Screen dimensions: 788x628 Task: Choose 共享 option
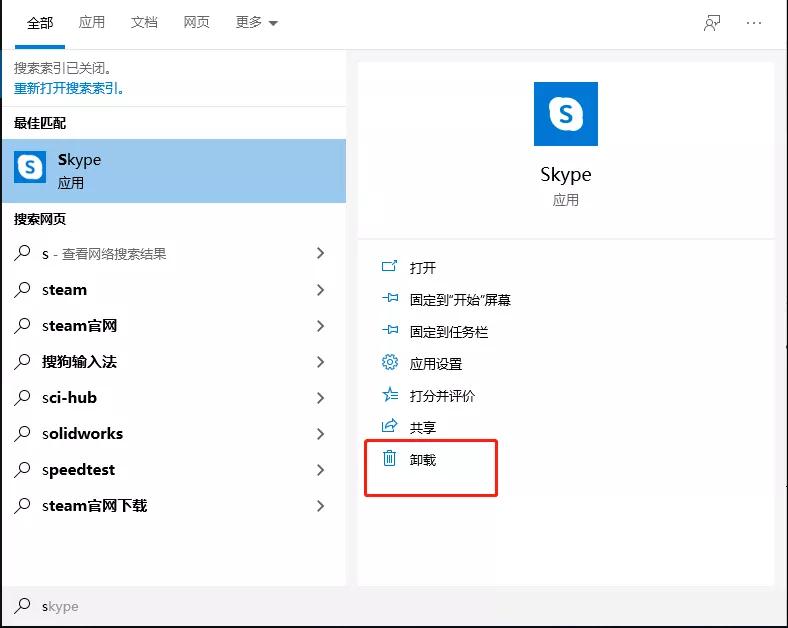click(423, 428)
